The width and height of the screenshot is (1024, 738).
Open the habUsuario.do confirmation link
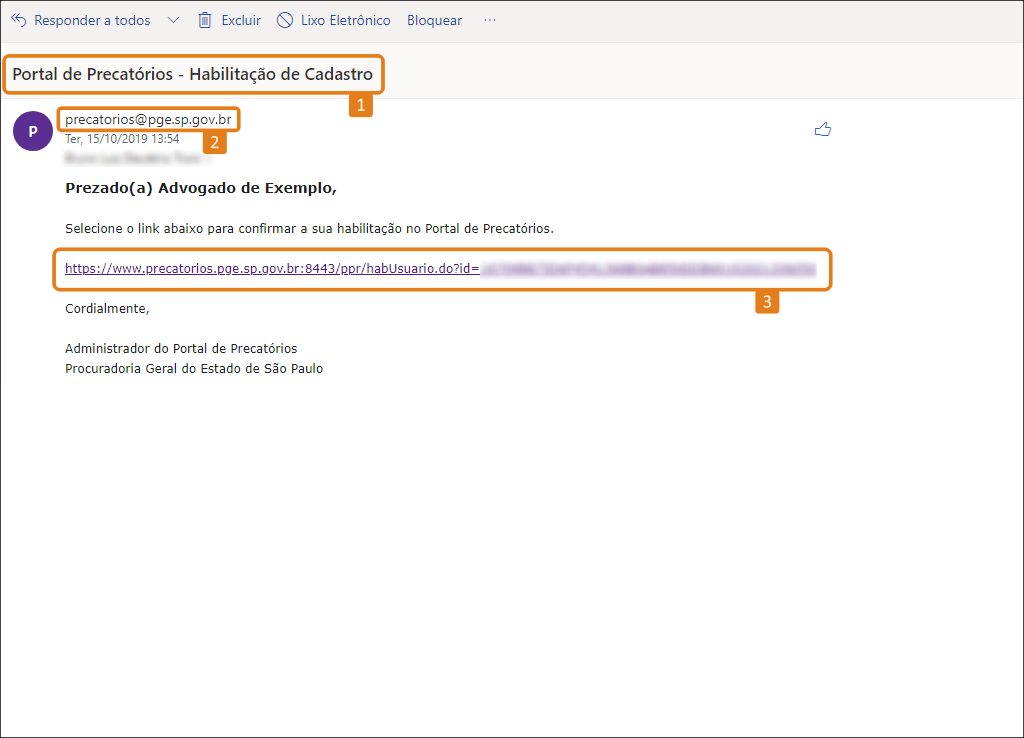click(x=441, y=268)
